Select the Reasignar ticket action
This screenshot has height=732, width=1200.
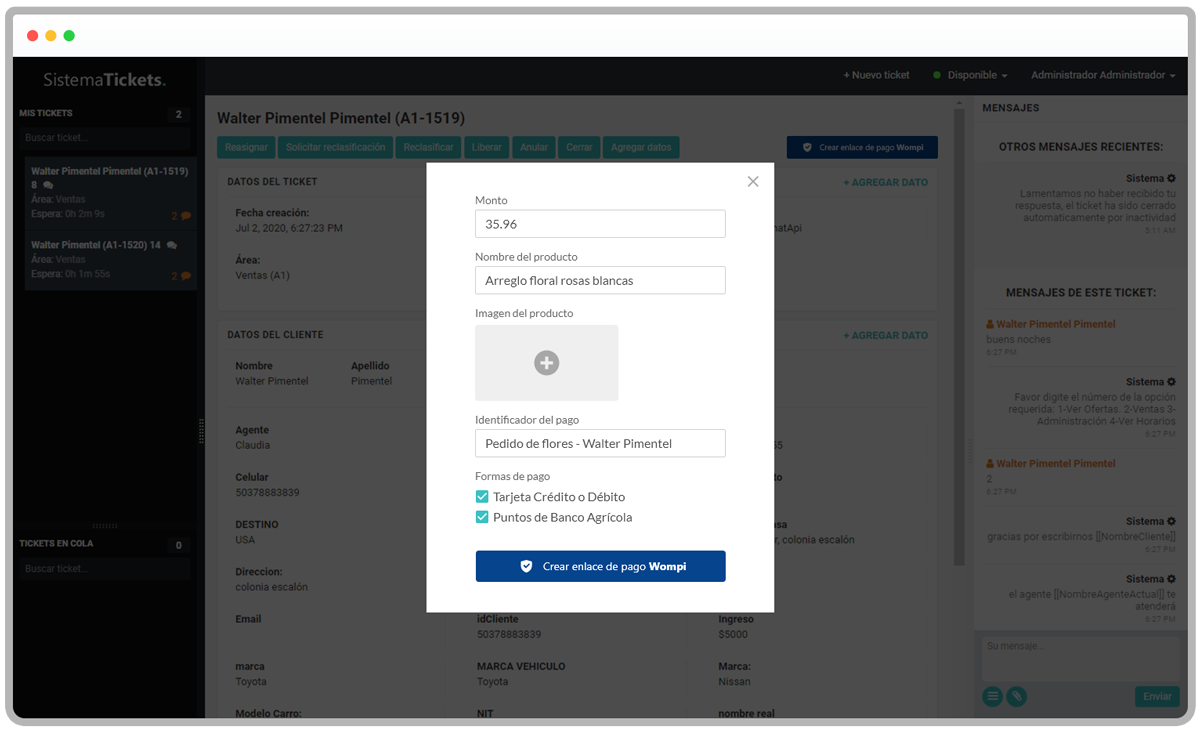tap(246, 147)
